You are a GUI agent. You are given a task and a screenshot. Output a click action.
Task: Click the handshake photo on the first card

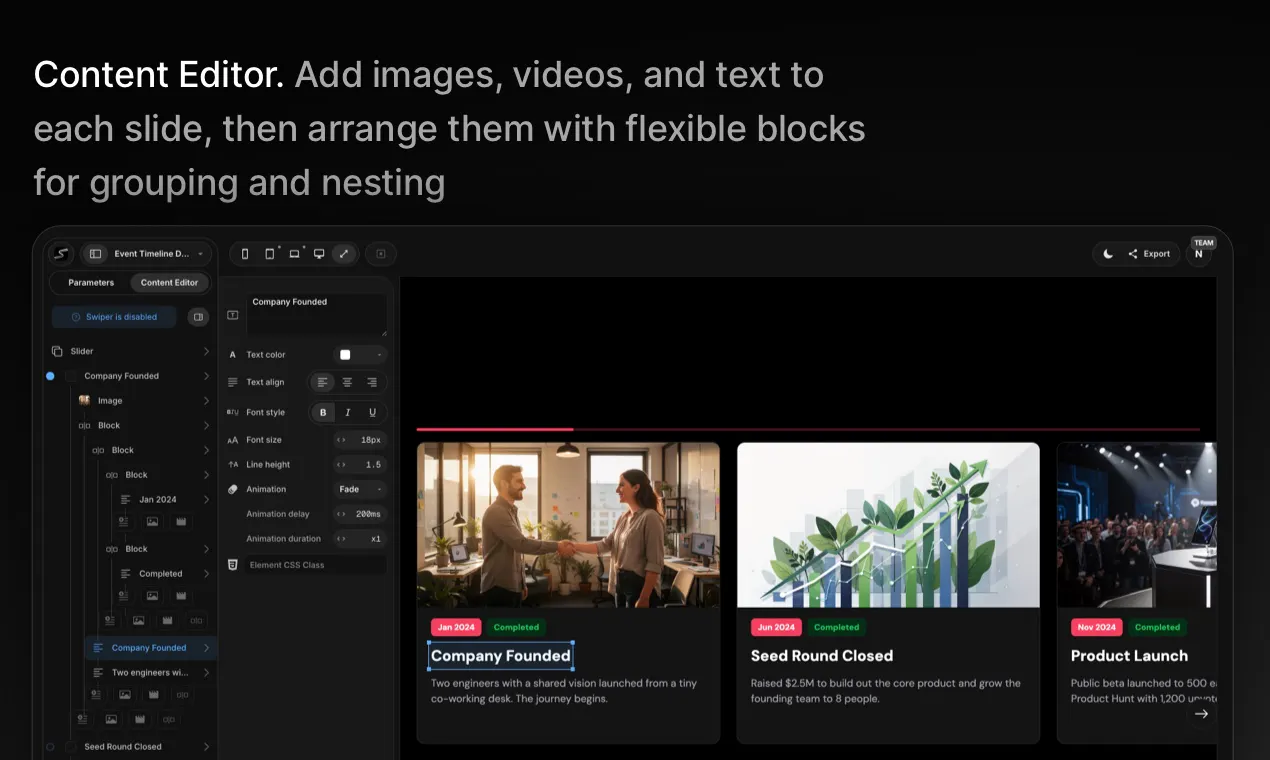(x=568, y=525)
